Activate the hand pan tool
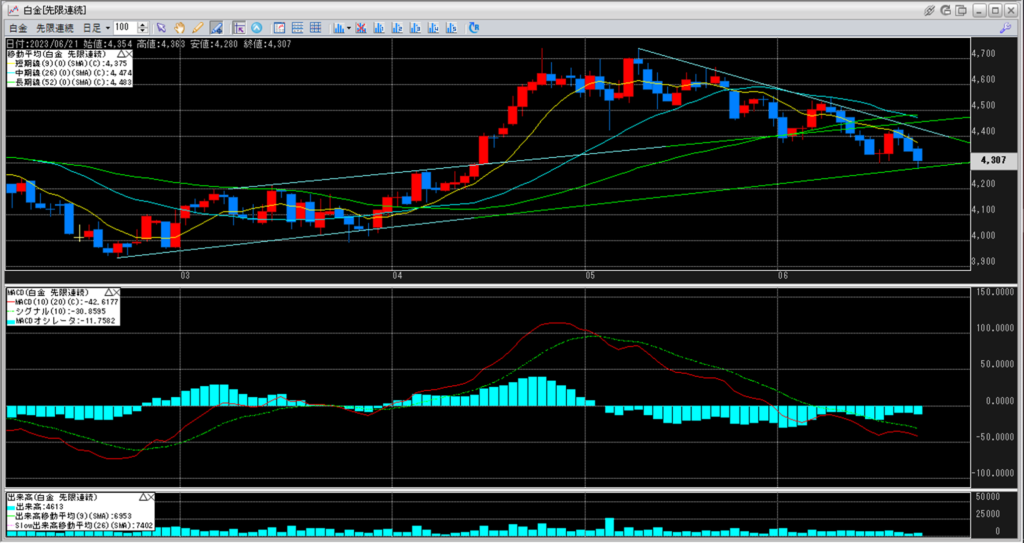This screenshot has width=1024, height=543. coord(180,27)
